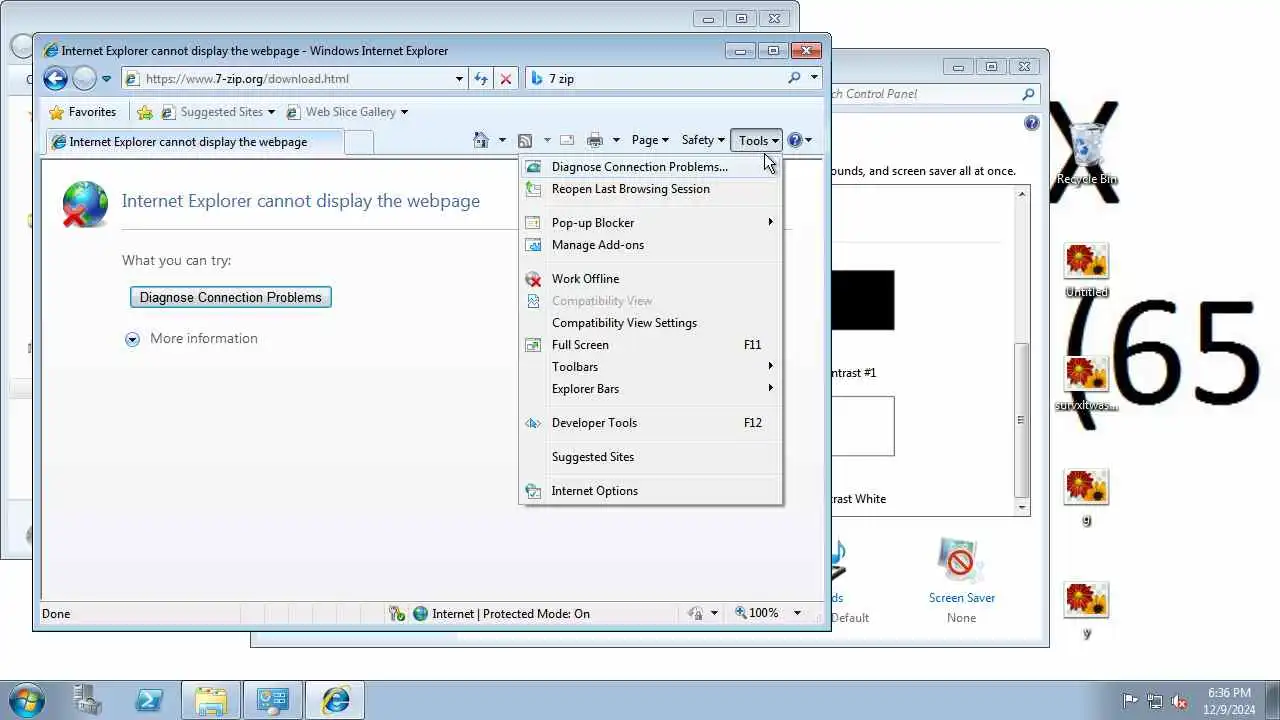This screenshot has height=720, width=1280.
Task: Open the search provider dropdown arrow
Action: [814, 78]
